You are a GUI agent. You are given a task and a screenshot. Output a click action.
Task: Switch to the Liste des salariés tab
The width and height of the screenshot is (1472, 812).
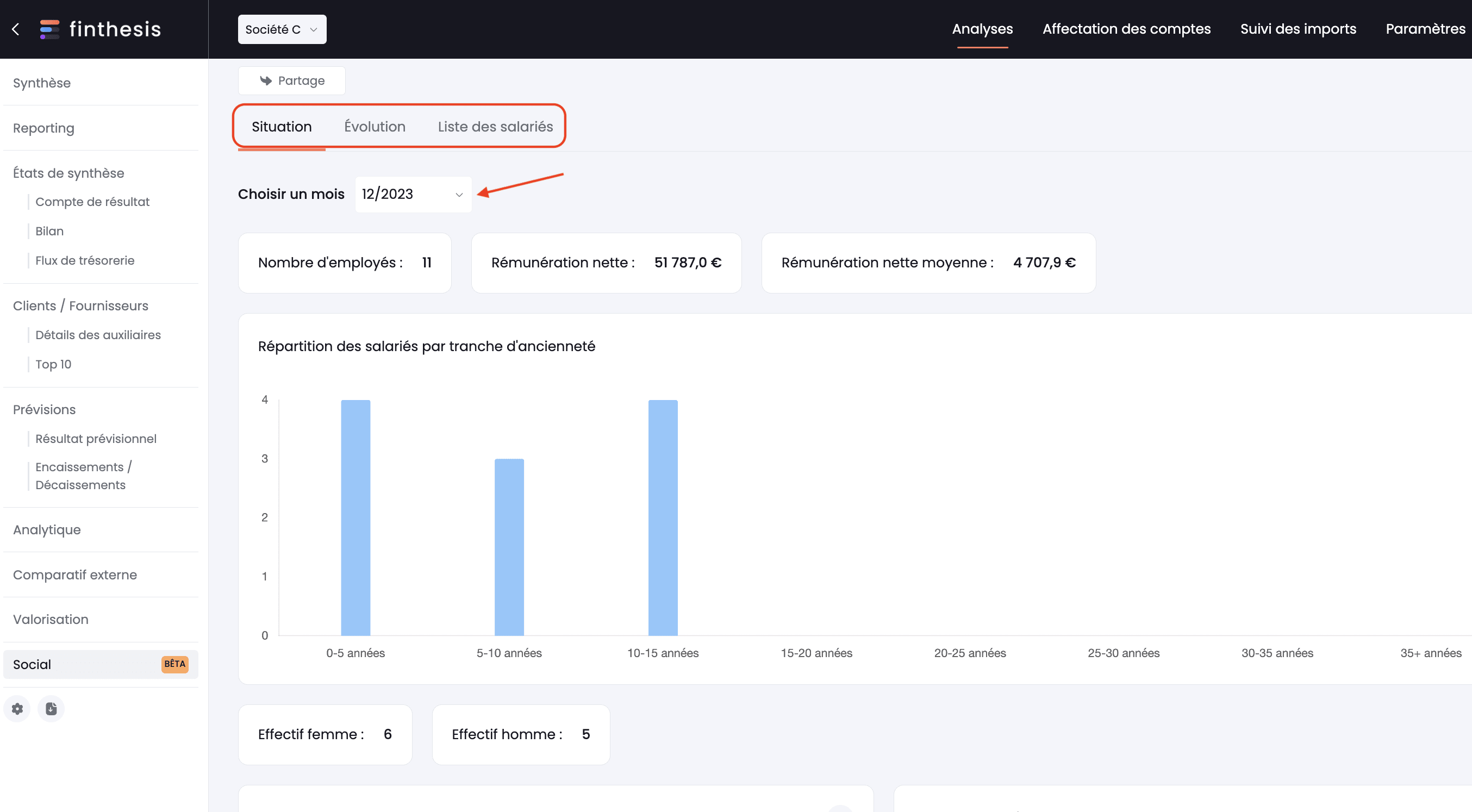(495, 126)
